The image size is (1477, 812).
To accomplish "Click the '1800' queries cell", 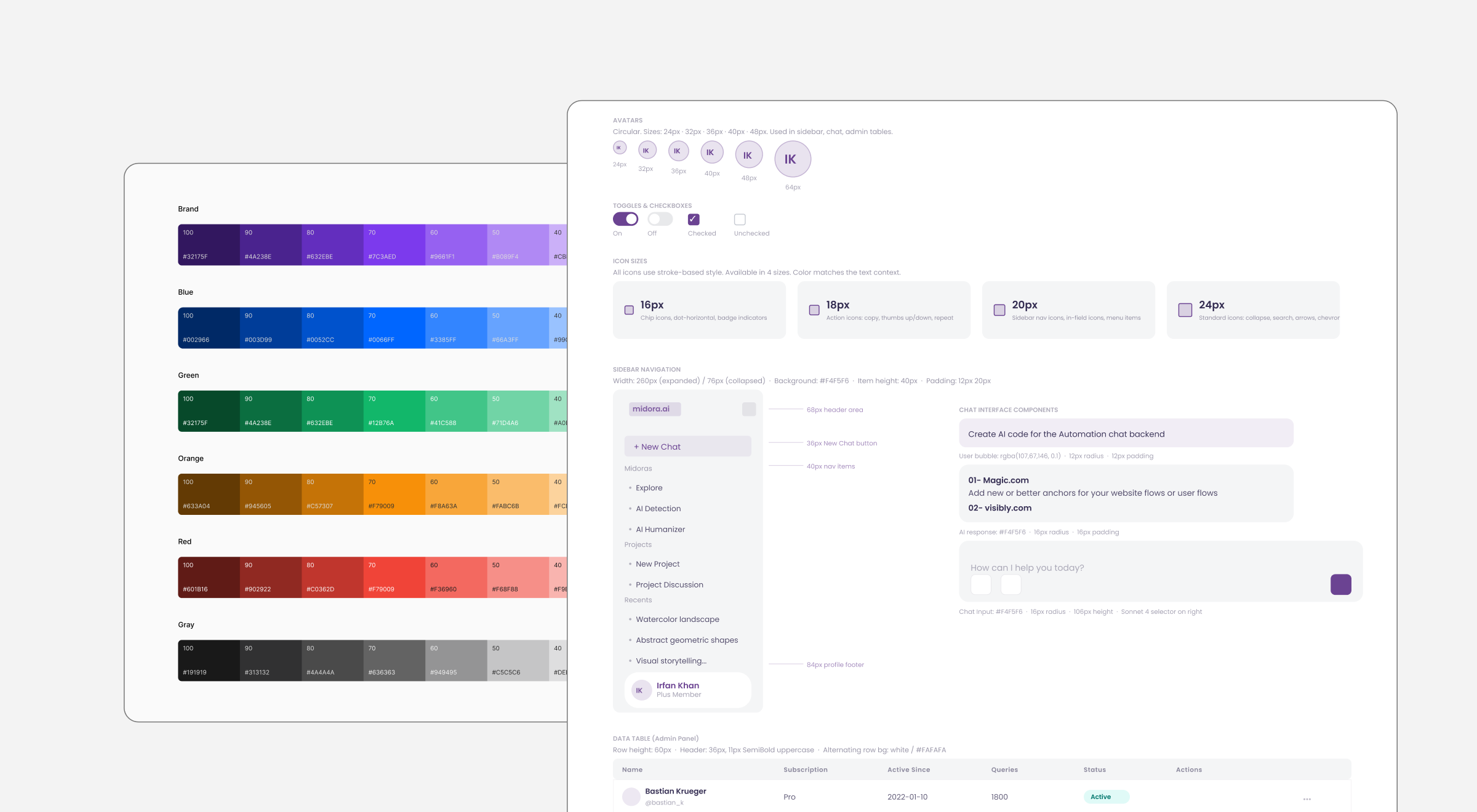I will point(999,797).
